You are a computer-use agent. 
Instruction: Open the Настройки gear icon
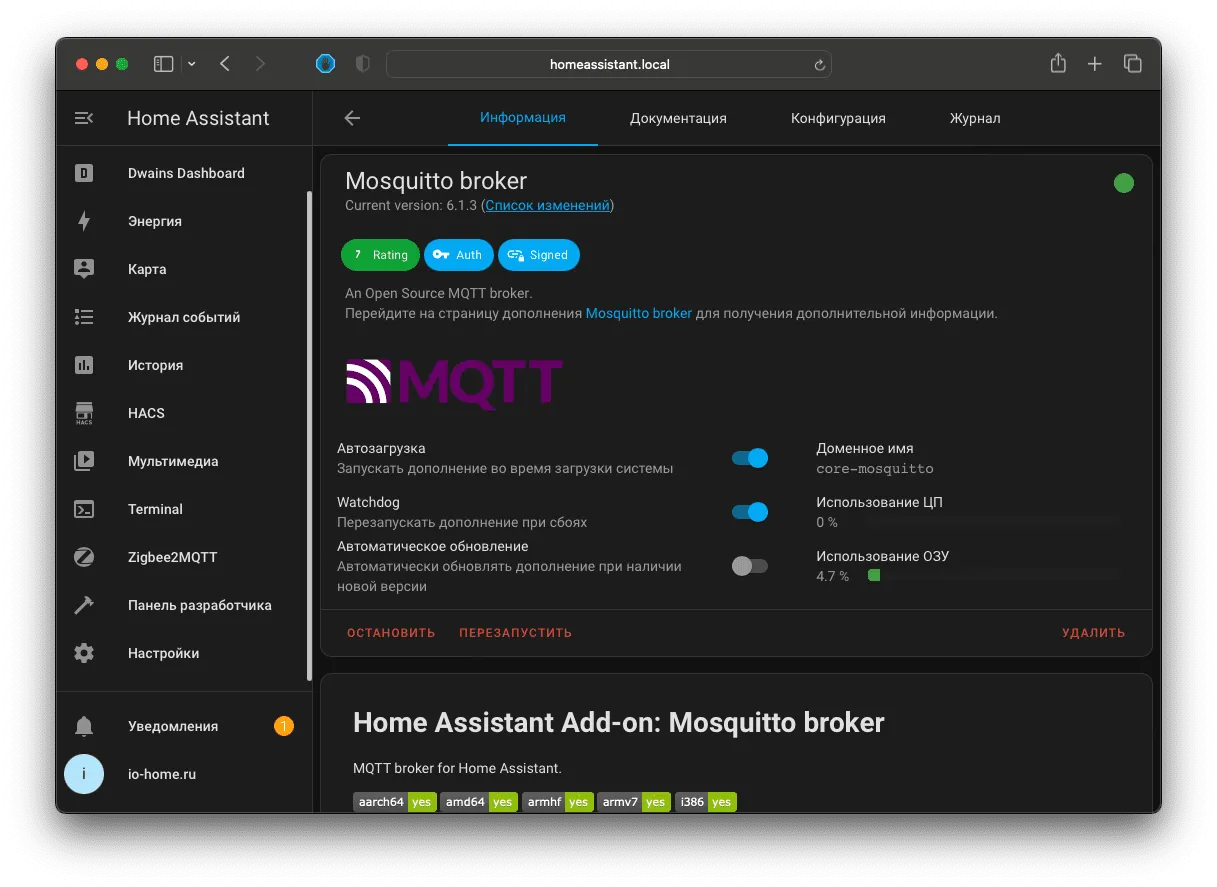coord(84,653)
